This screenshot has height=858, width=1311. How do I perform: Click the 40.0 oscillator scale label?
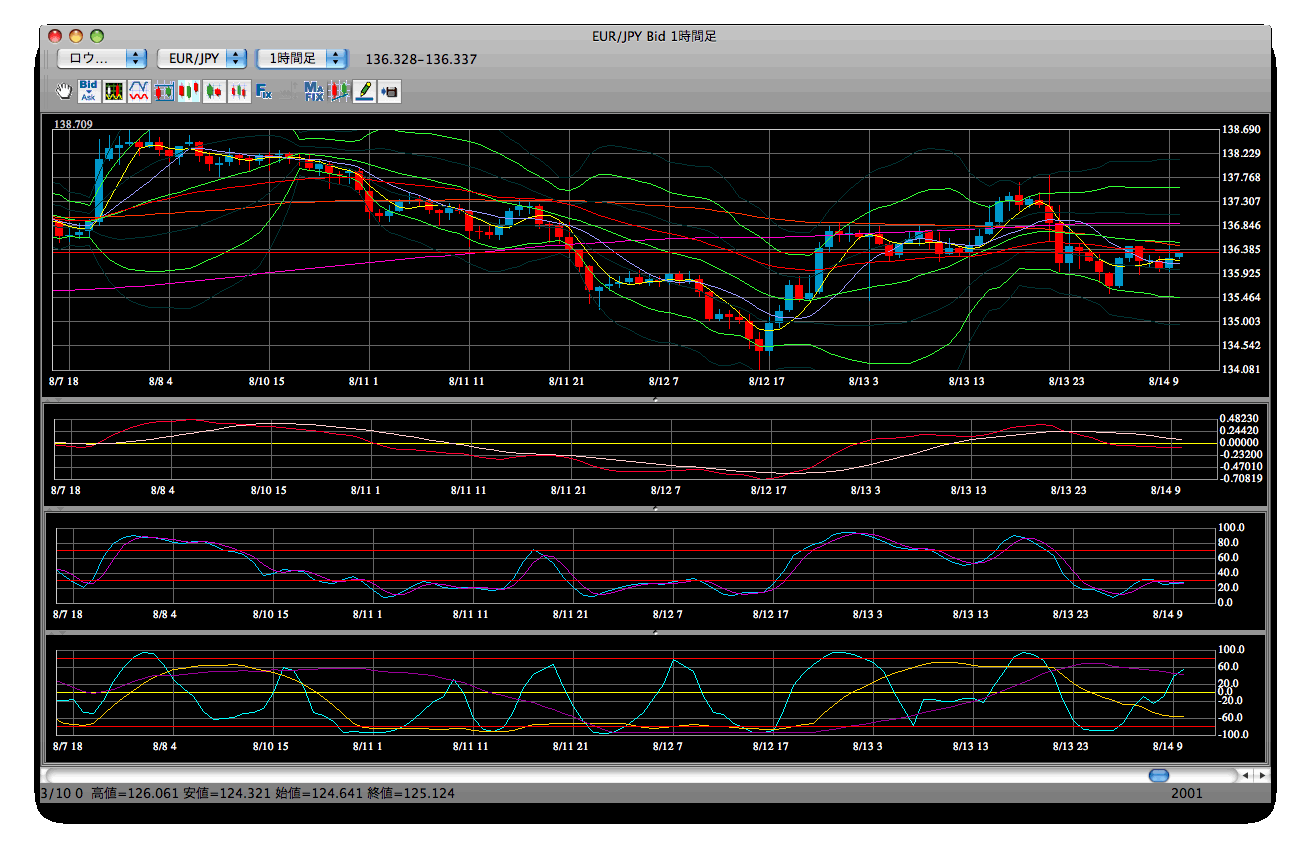coord(1230,573)
